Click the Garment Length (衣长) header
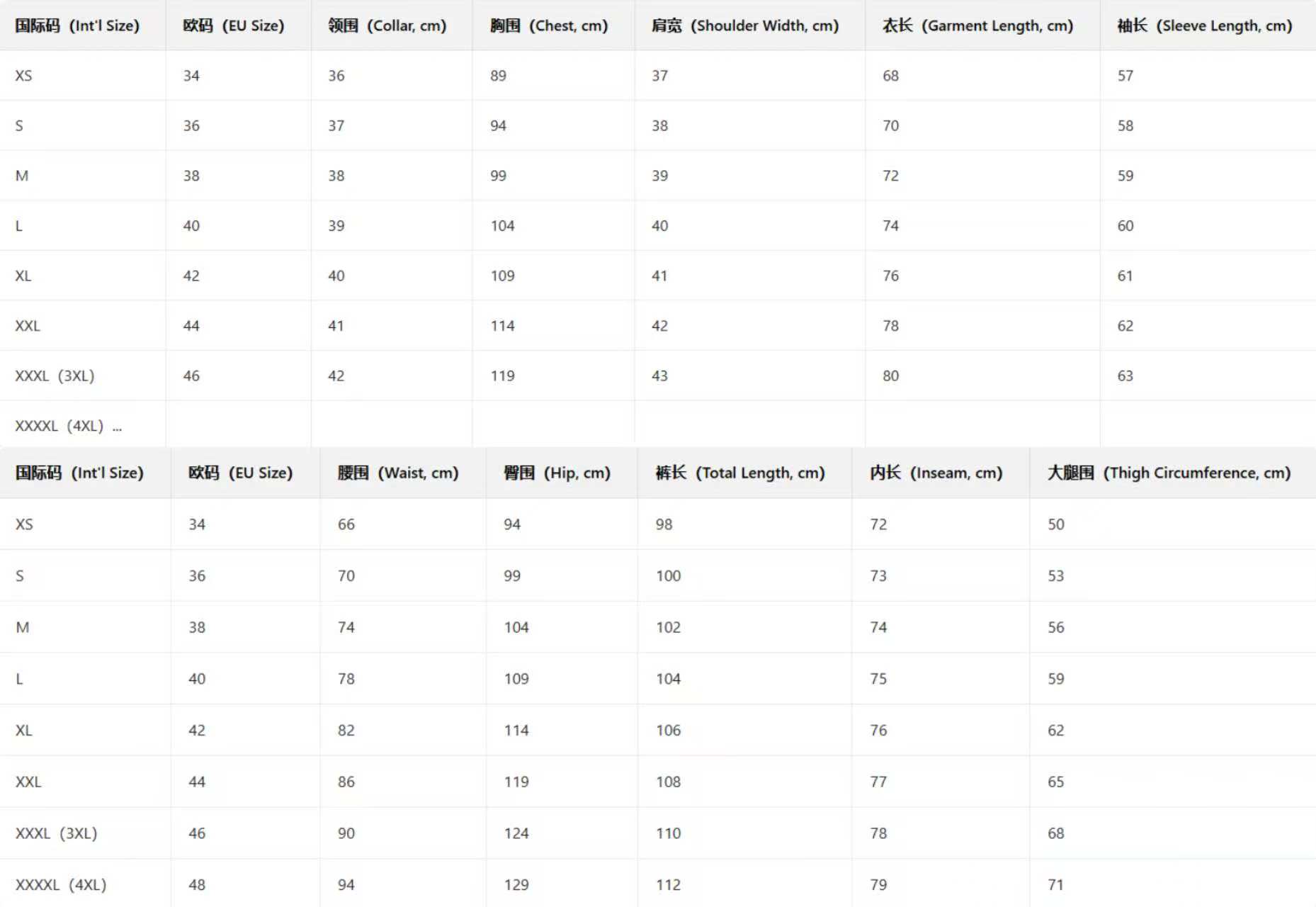 coord(977,26)
